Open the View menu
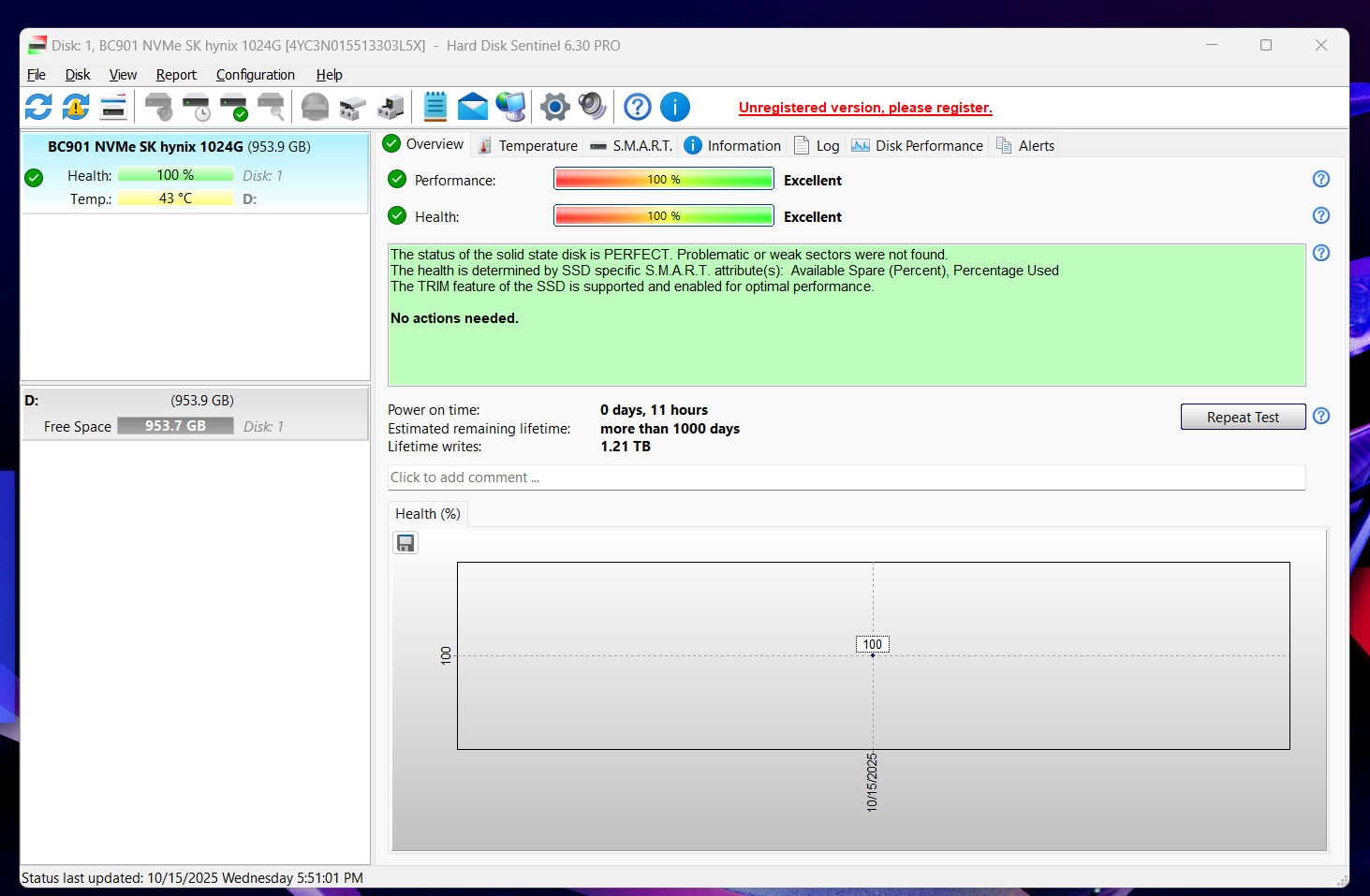 (123, 75)
